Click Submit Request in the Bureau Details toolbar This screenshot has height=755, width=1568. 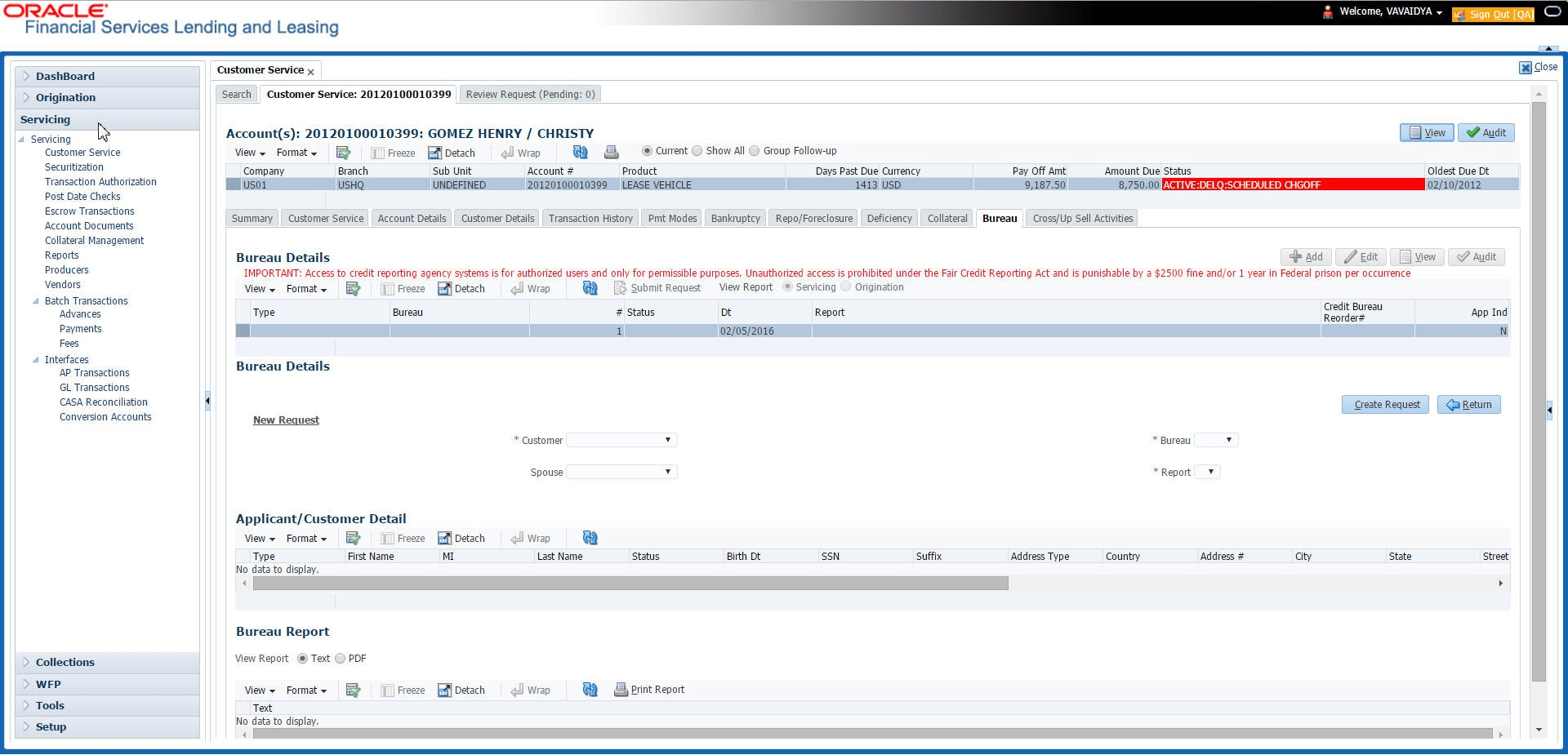click(x=657, y=288)
